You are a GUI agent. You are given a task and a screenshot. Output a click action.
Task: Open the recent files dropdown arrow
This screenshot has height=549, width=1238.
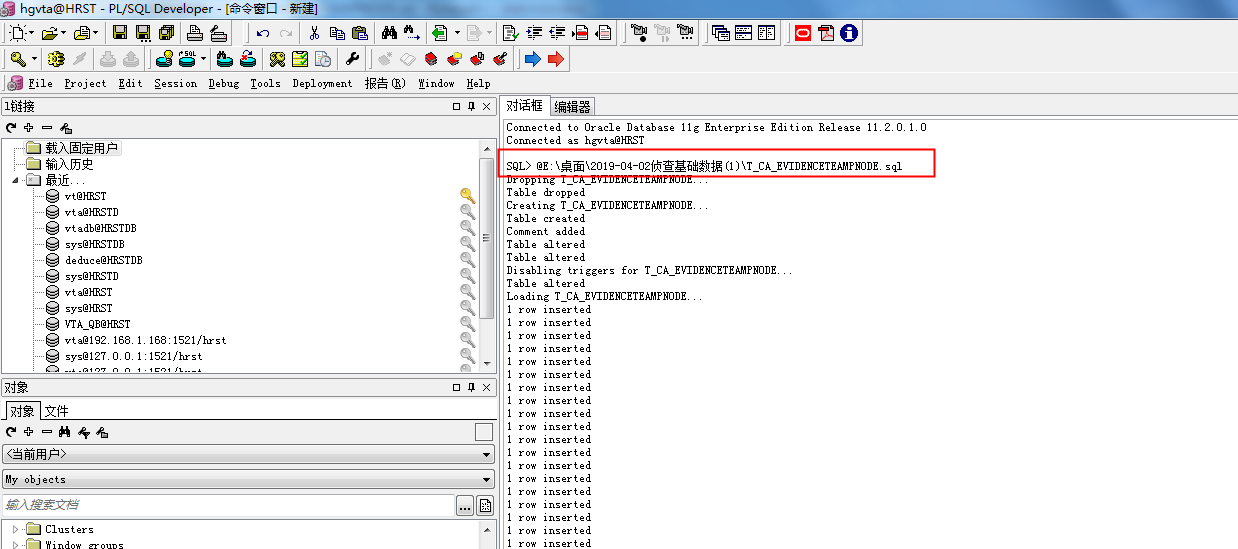[93, 33]
